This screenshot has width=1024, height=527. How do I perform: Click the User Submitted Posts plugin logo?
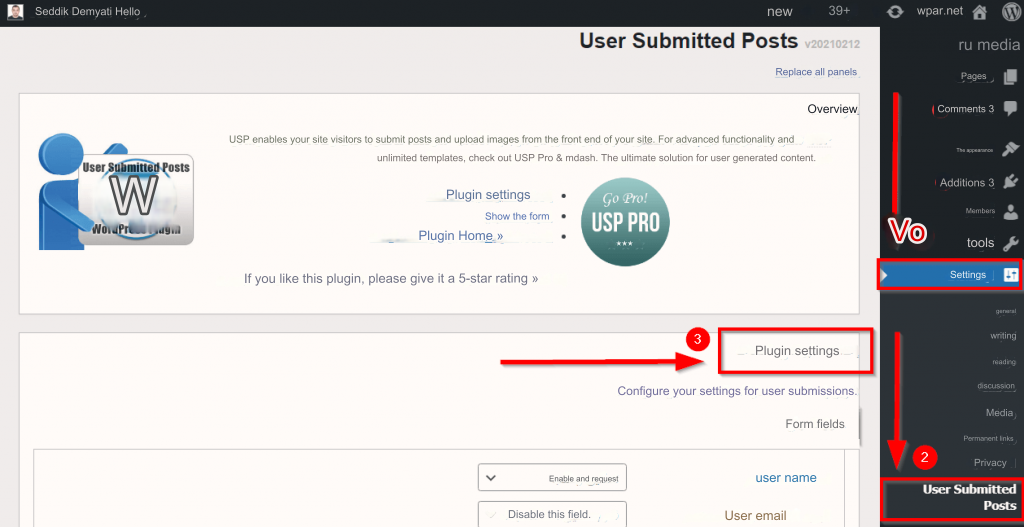tap(116, 191)
